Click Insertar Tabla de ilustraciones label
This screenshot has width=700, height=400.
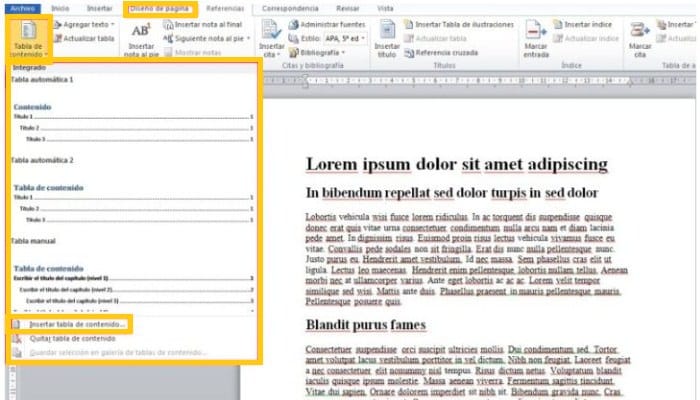pyautogui.click(x=465, y=25)
